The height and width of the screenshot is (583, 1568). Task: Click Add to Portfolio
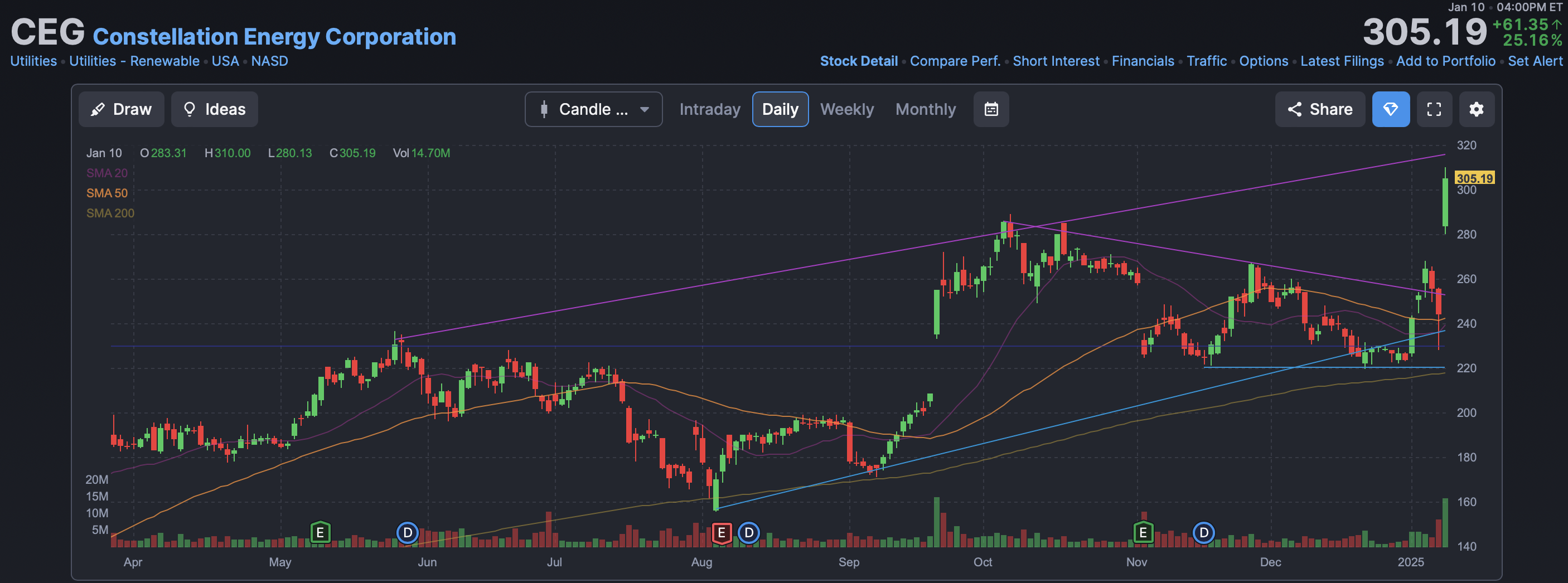coord(1445,61)
